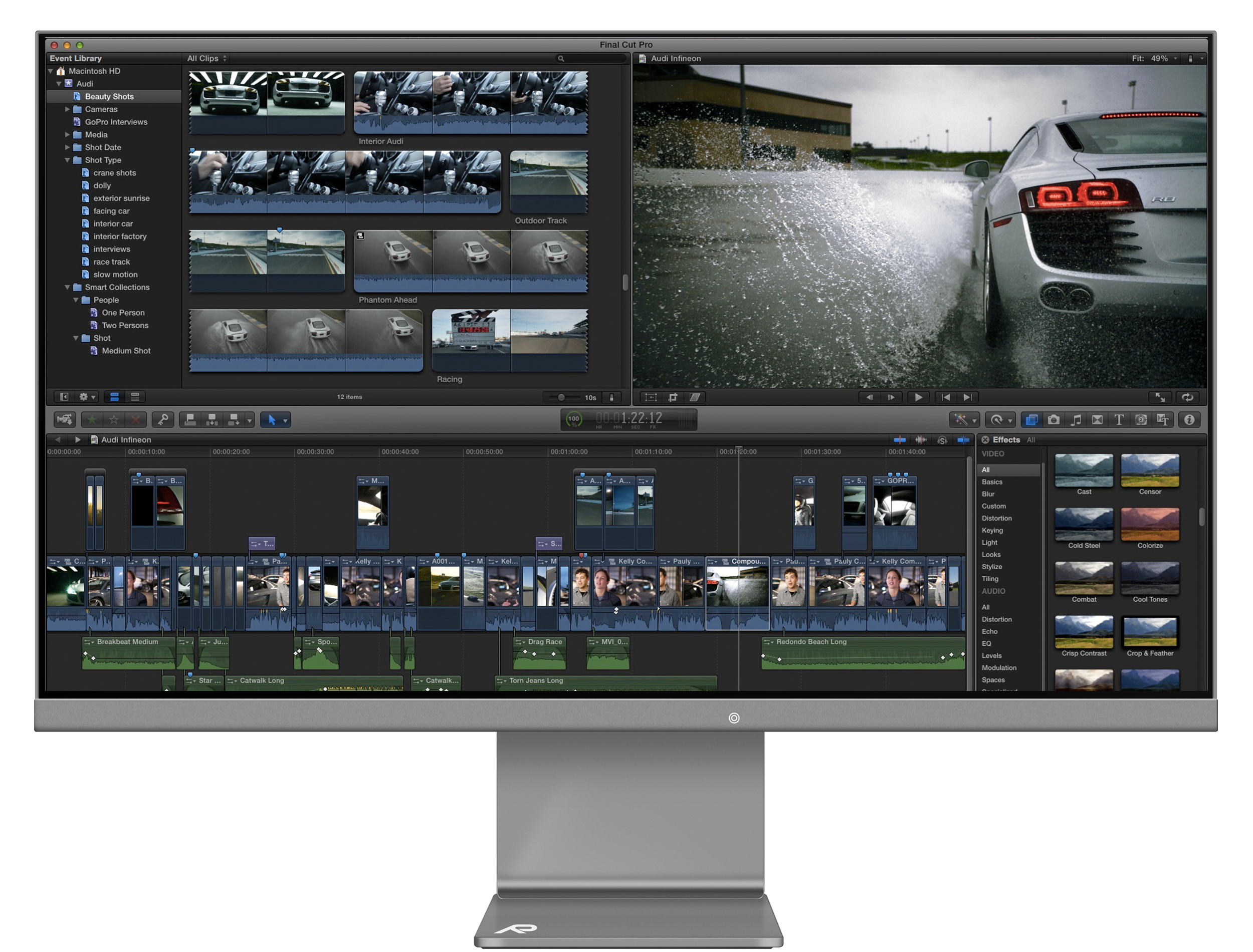
Task: Open the Generators browser icon
Action: point(1141,420)
